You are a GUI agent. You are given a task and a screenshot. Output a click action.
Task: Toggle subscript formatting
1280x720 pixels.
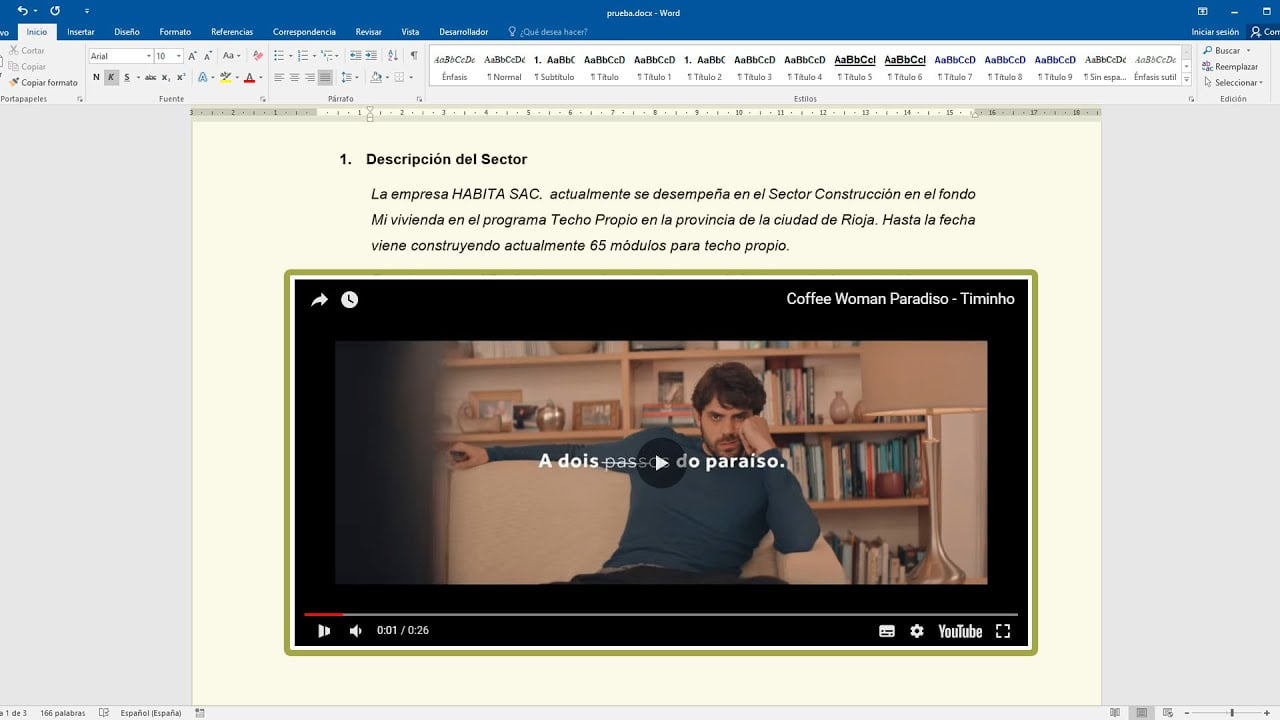point(166,77)
